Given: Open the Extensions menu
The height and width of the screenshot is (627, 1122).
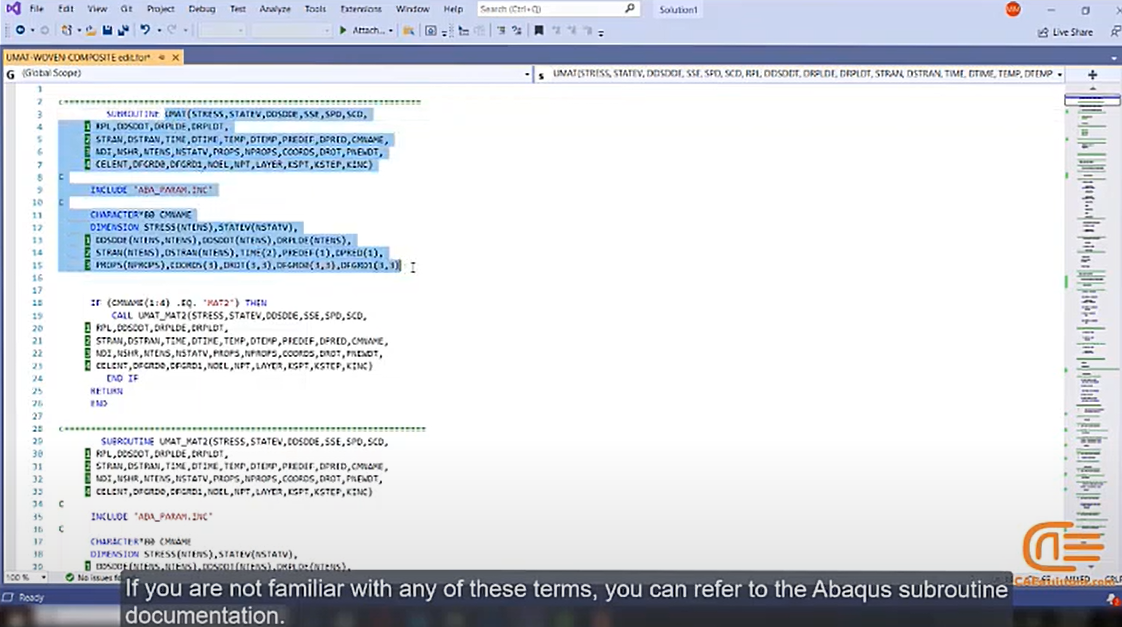Looking at the screenshot, I should [361, 9].
